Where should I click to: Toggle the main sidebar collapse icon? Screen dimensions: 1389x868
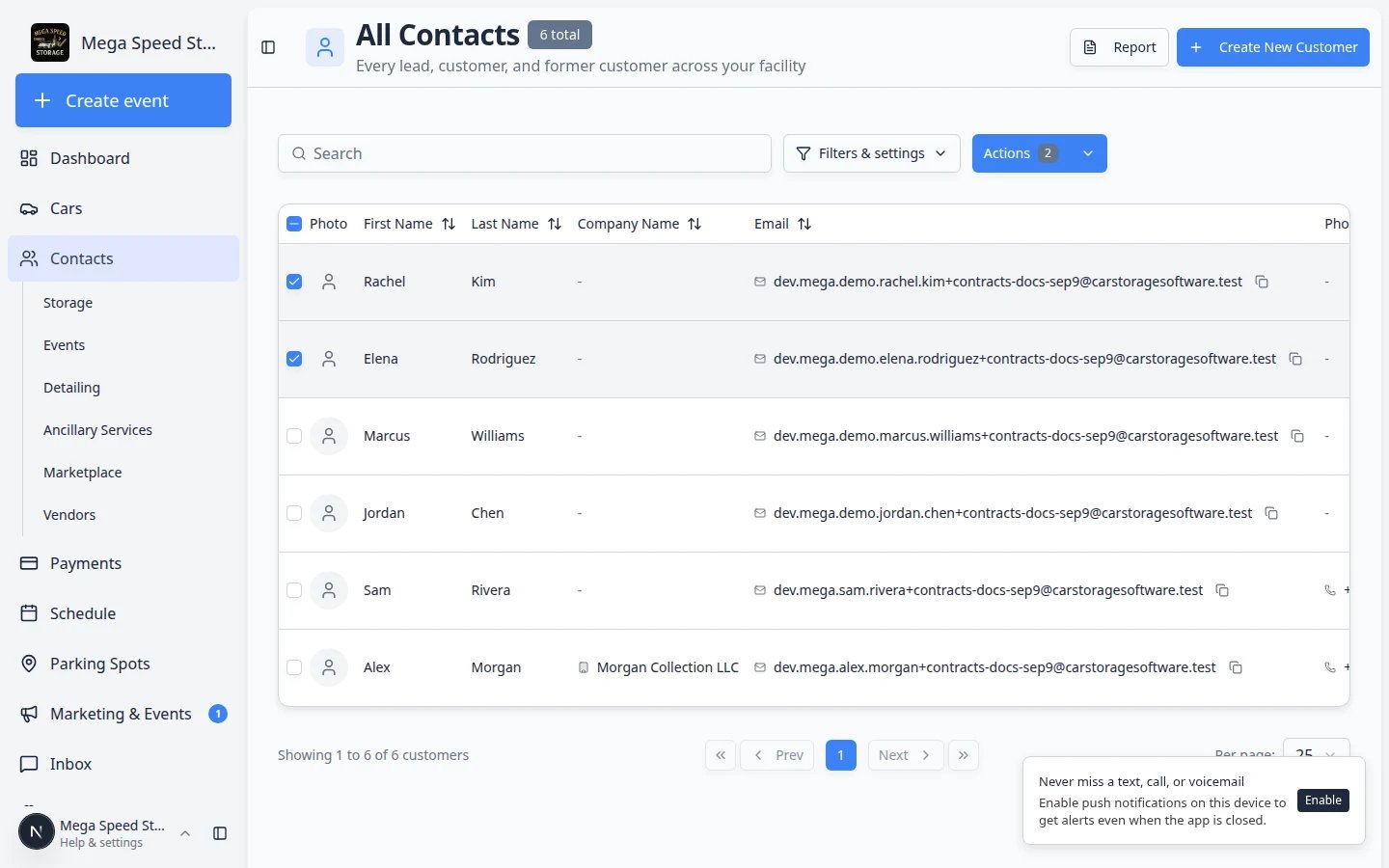(268, 47)
